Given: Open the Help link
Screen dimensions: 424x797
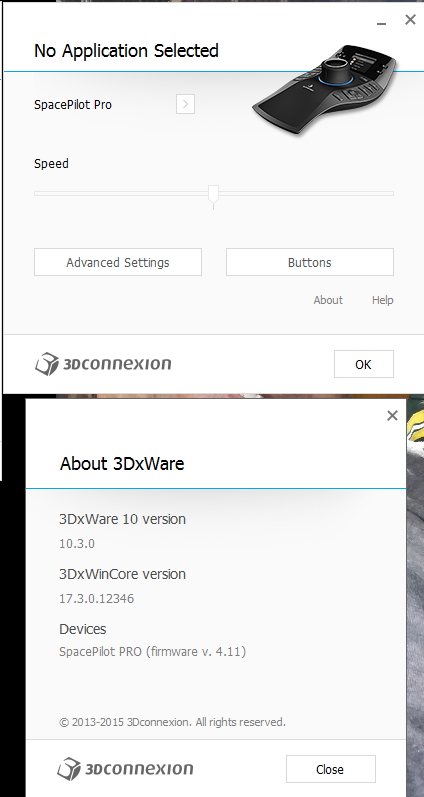Looking at the screenshot, I should click(382, 300).
